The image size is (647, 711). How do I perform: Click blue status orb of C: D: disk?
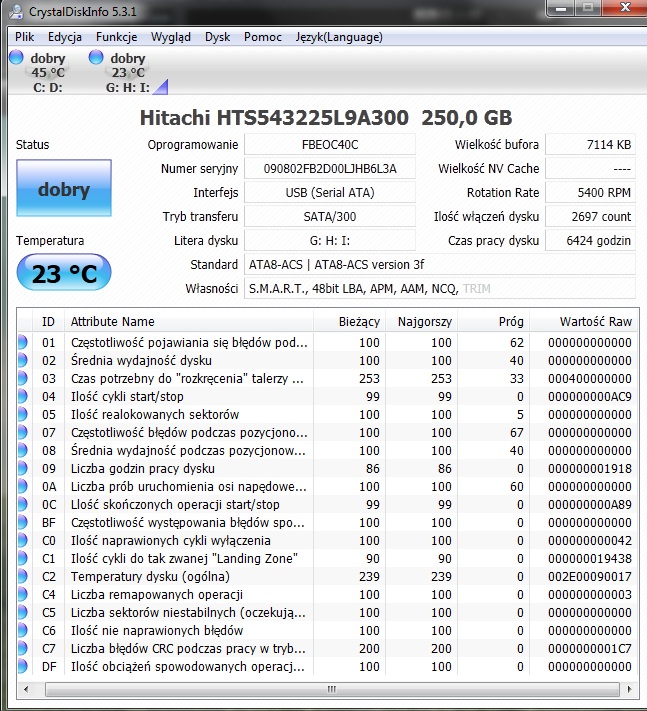16,57
